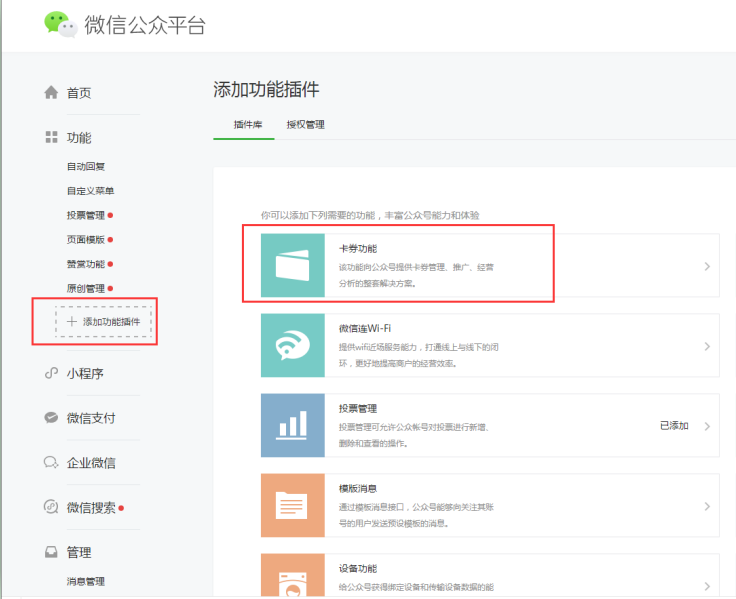
Task: Click the 微信公众平台 header title
Action: click(x=145, y=25)
